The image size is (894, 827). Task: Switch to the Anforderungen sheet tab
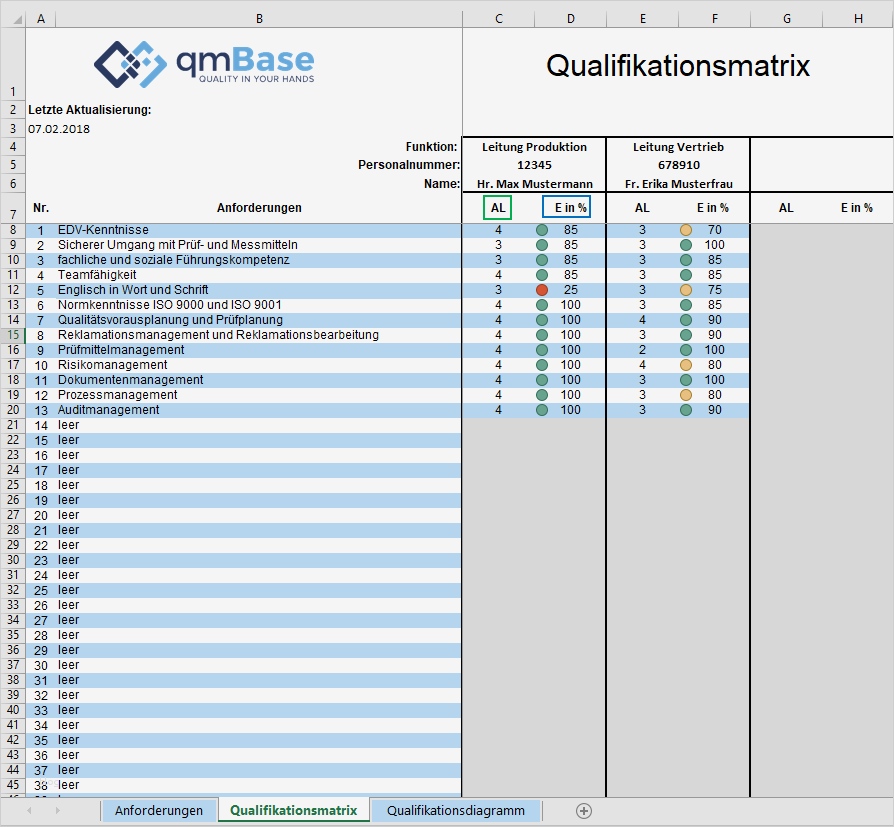point(158,811)
